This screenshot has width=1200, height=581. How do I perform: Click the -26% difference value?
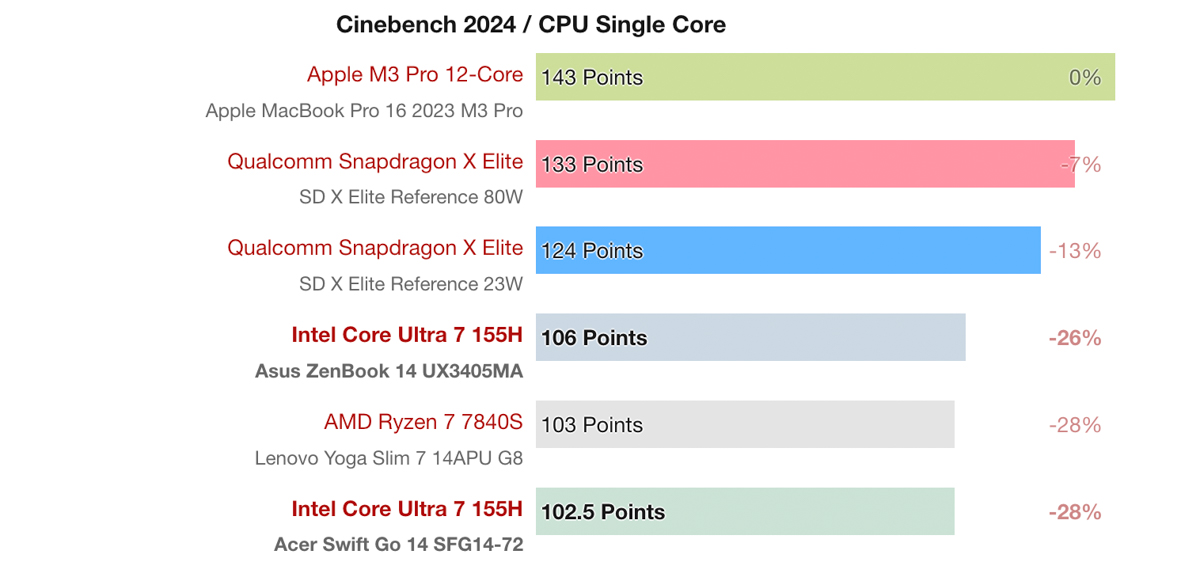click(x=1075, y=338)
